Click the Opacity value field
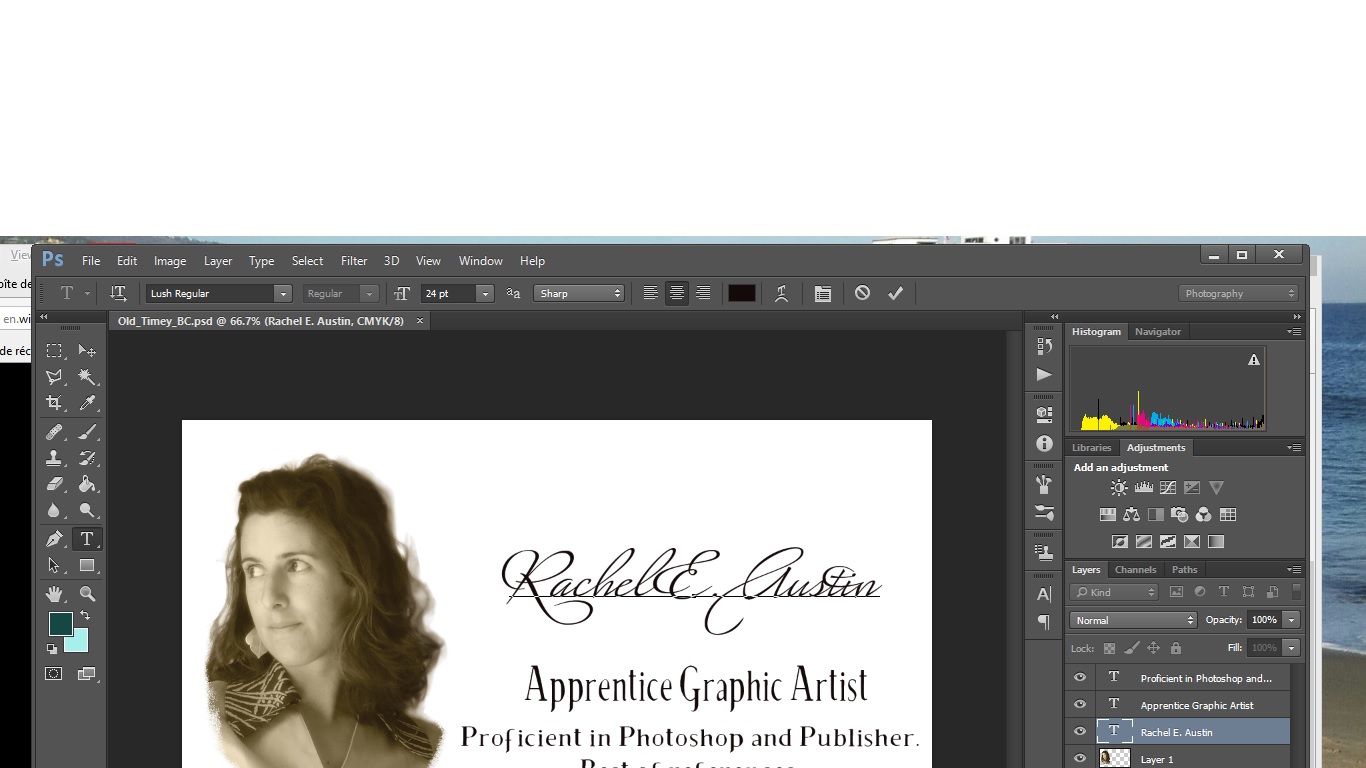This screenshot has width=1366, height=768. (1265, 620)
